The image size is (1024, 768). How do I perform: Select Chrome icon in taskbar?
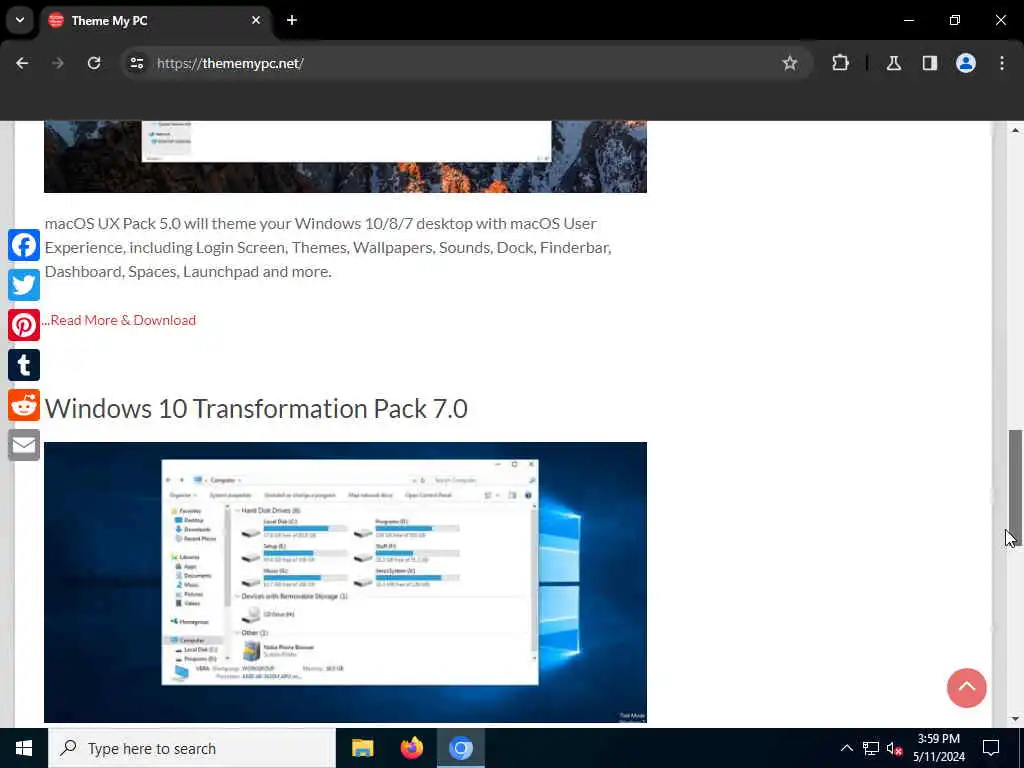tap(460, 748)
